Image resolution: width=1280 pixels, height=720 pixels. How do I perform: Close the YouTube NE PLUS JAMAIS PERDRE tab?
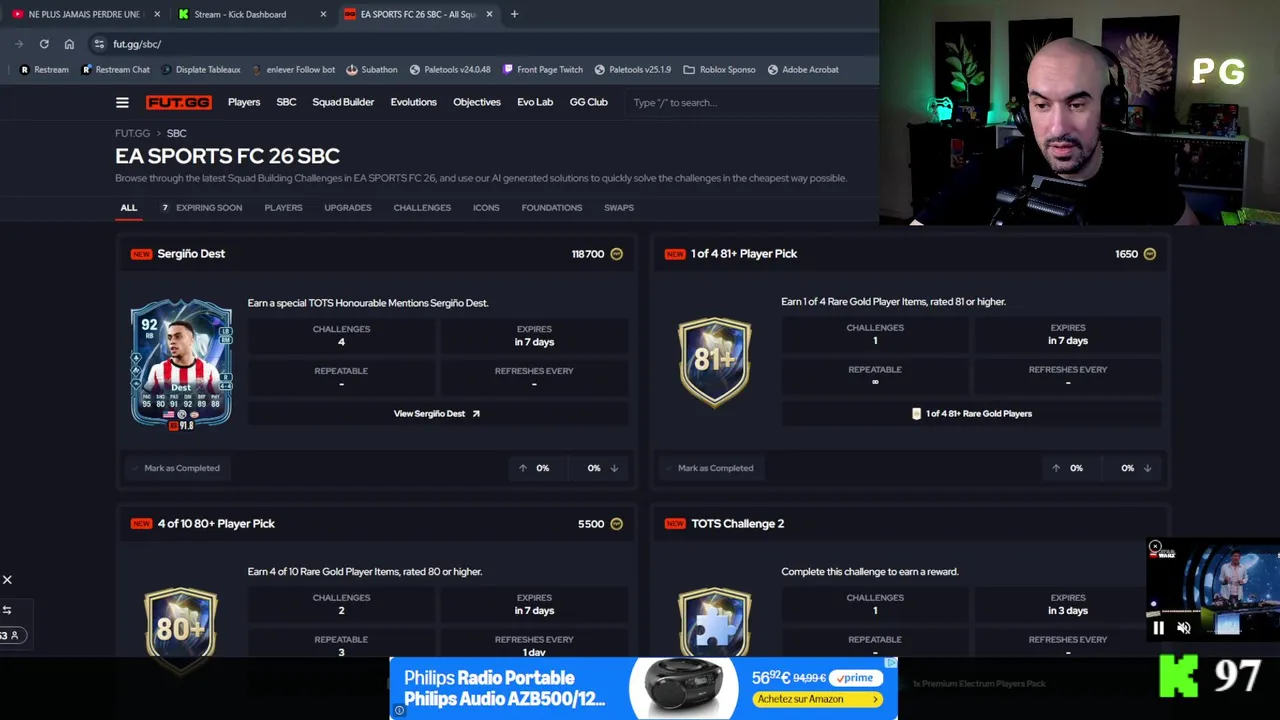tap(156, 14)
